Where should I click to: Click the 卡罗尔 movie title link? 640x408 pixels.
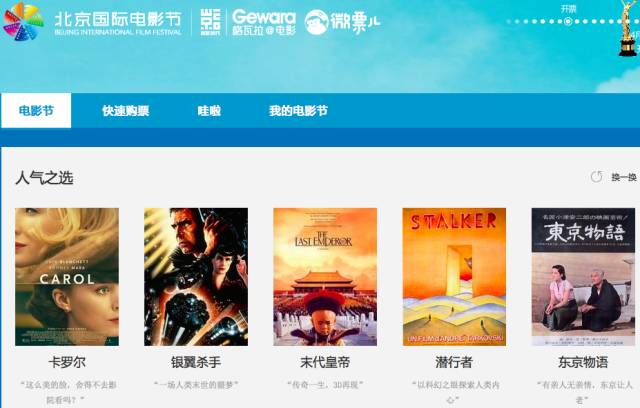(67, 362)
